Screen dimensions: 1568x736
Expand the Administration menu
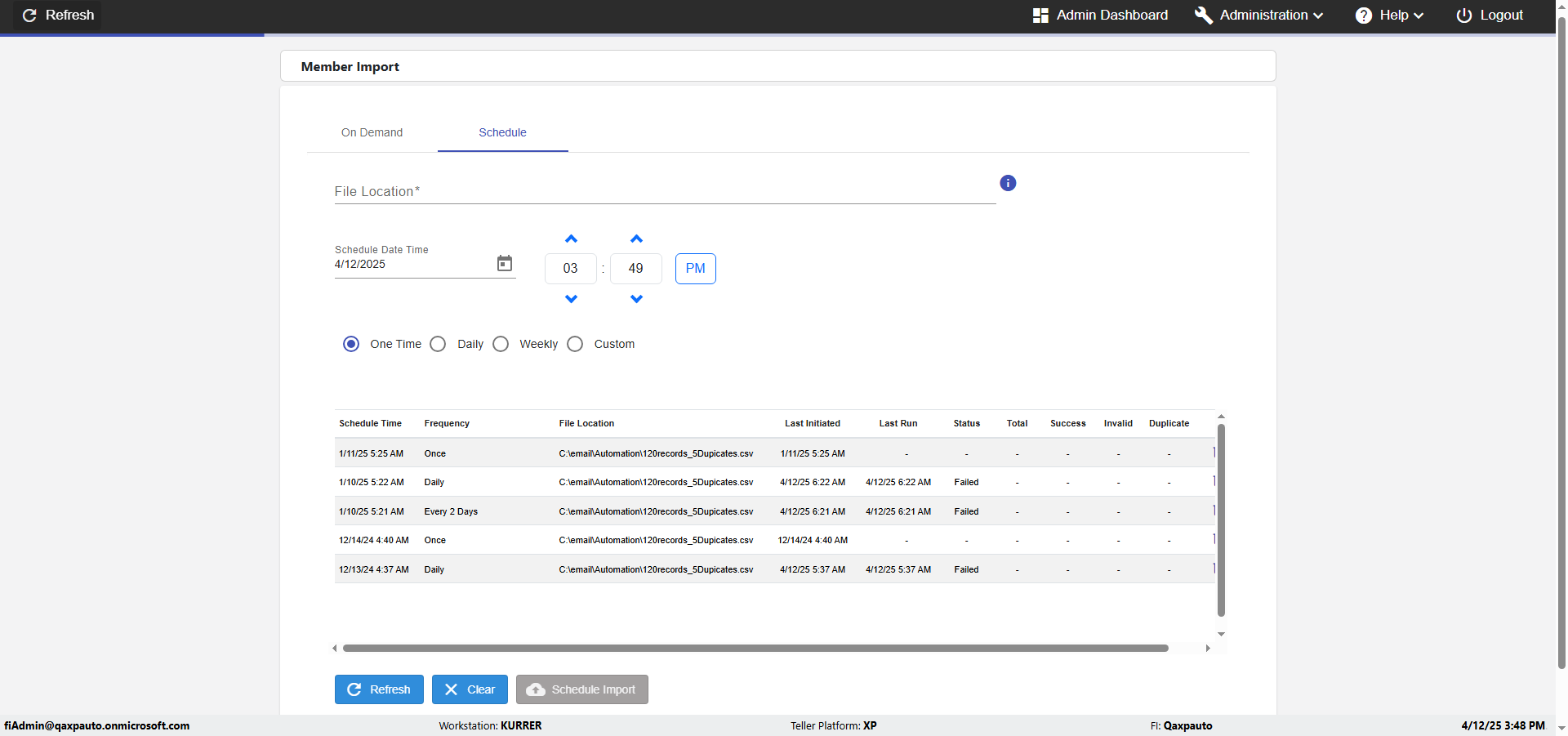click(x=1258, y=15)
